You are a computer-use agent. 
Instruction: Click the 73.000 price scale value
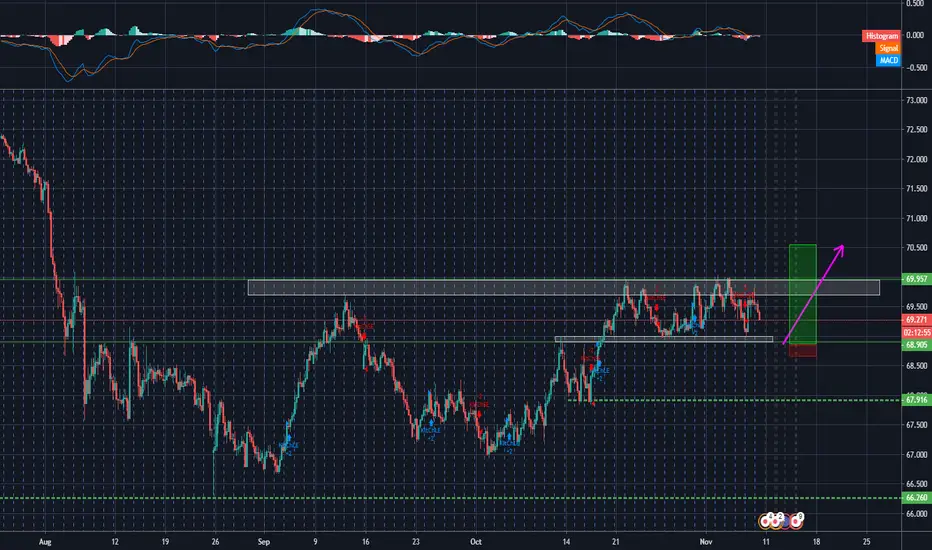(x=917, y=100)
